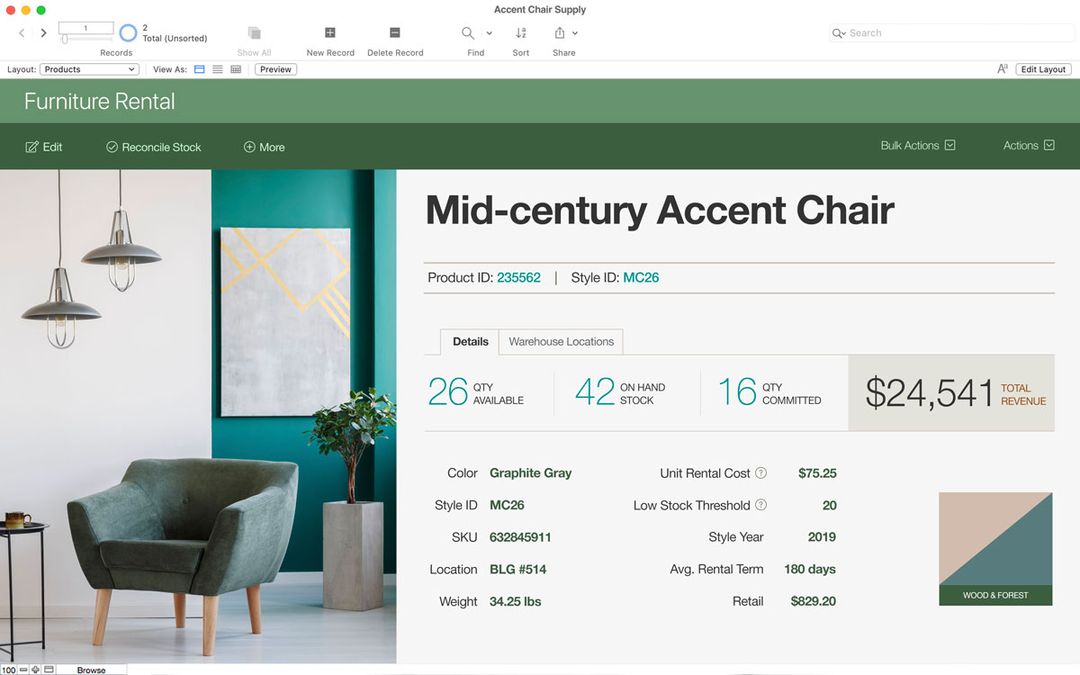Select the Details tab
Image resolution: width=1080 pixels, height=675 pixels.
coord(470,341)
